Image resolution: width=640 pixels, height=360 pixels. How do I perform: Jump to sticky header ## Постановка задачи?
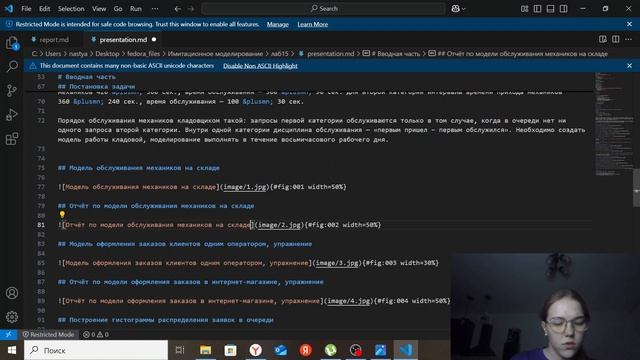coord(96,87)
